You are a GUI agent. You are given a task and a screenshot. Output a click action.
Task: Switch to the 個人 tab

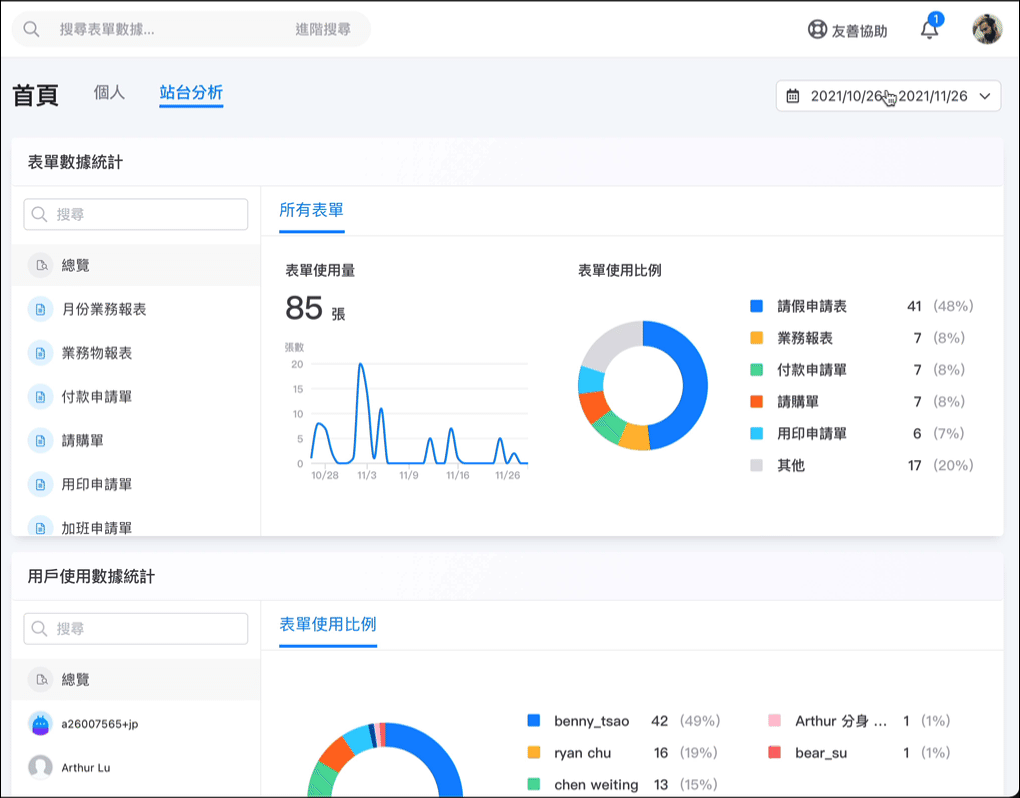[109, 93]
